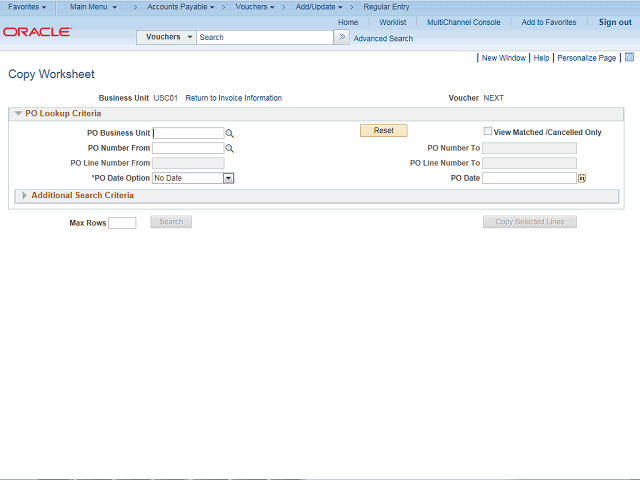This screenshot has width=640, height=480.
Task: Open page in New Window
Action: [x=504, y=58]
